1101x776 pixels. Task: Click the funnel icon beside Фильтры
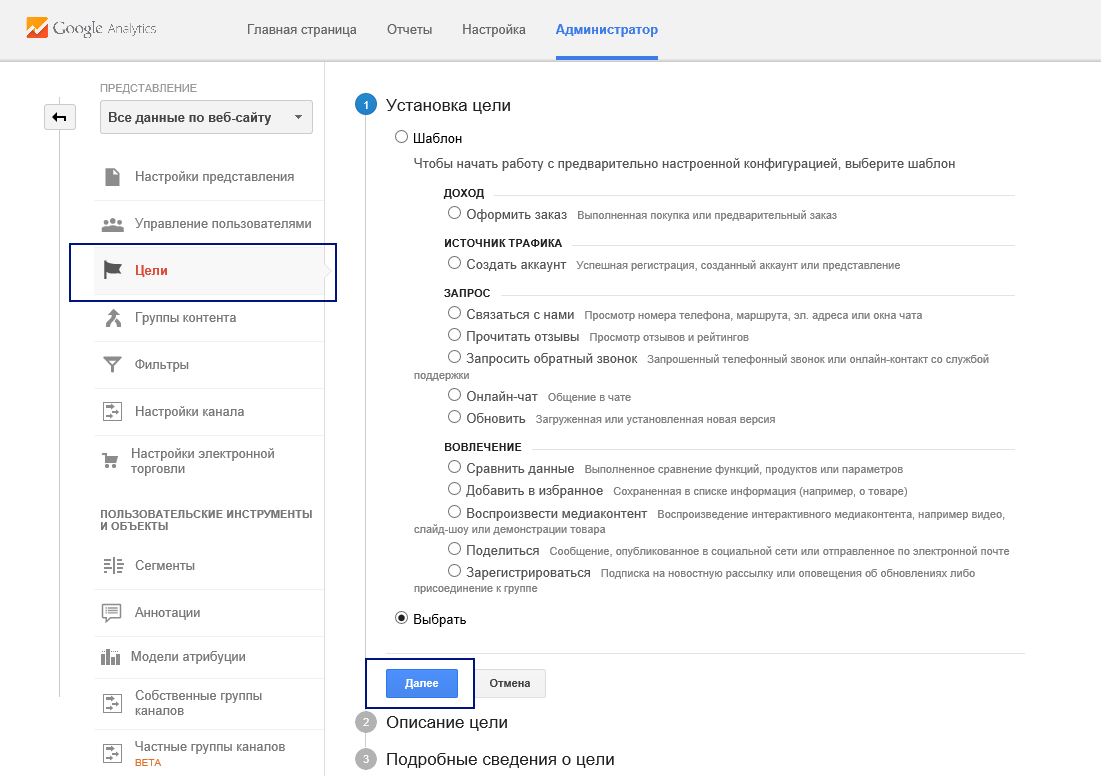(112, 364)
